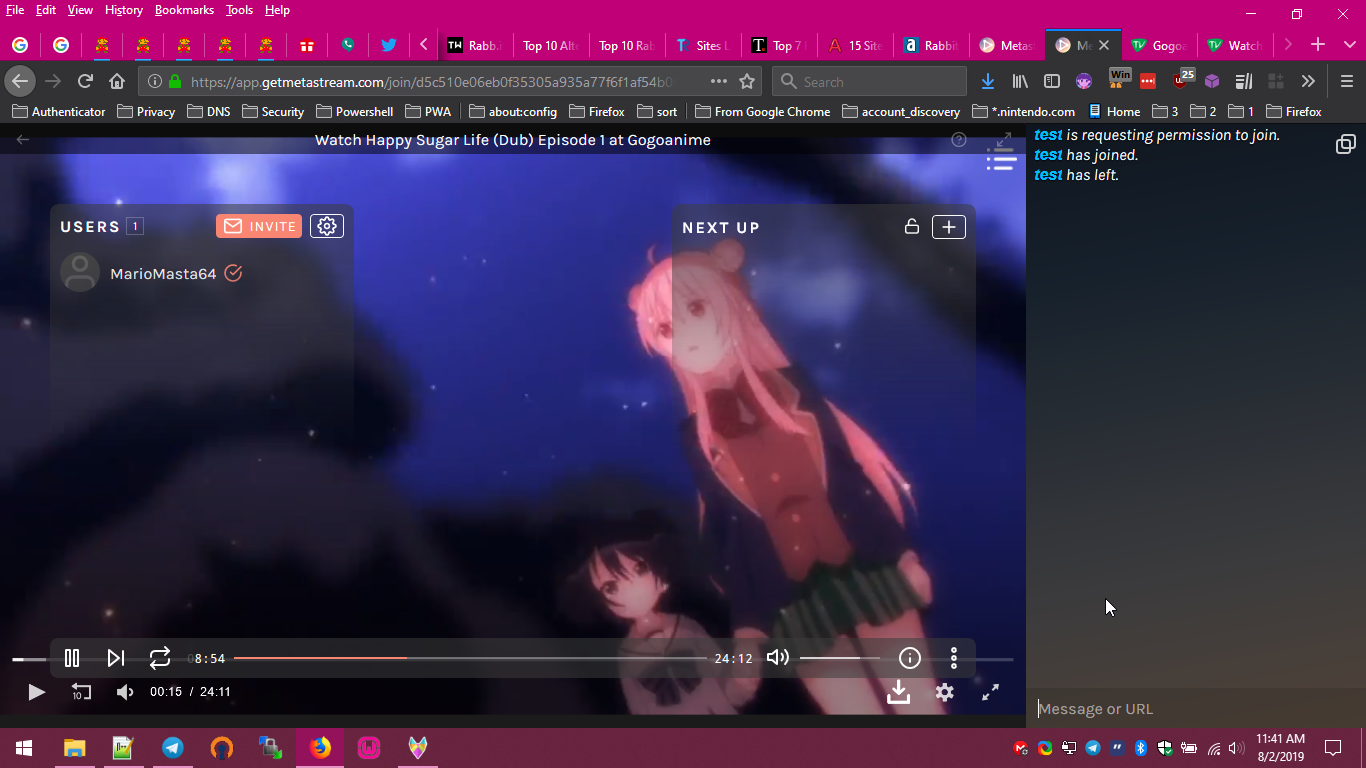This screenshot has height=768, width=1366.
Task: Seek along the red Metastream timeline bar
Action: (470, 658)
